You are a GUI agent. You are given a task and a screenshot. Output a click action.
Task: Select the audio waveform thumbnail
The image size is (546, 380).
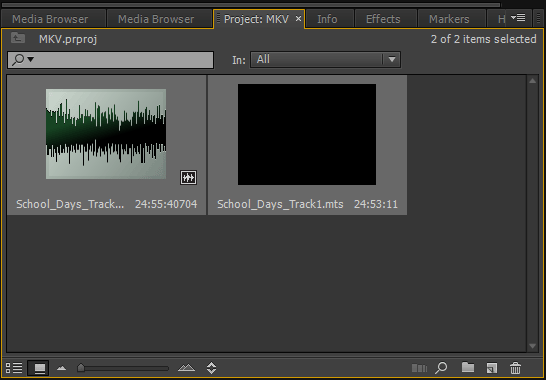click(x=106, y=134)
